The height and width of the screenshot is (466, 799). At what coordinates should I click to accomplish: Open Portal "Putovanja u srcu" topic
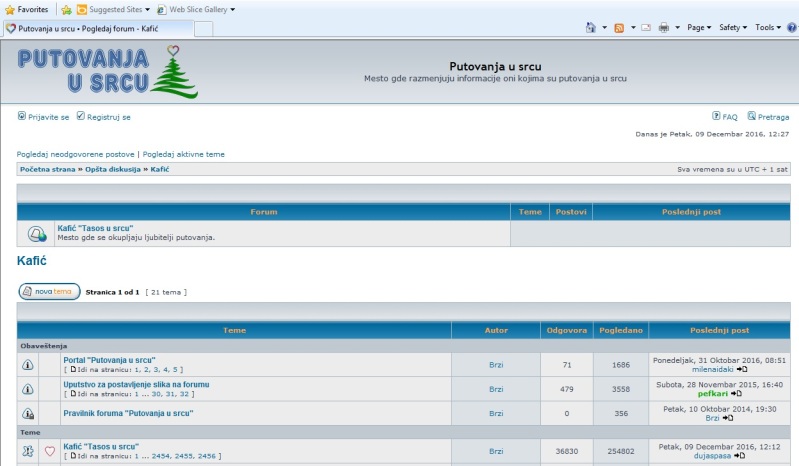109,360
